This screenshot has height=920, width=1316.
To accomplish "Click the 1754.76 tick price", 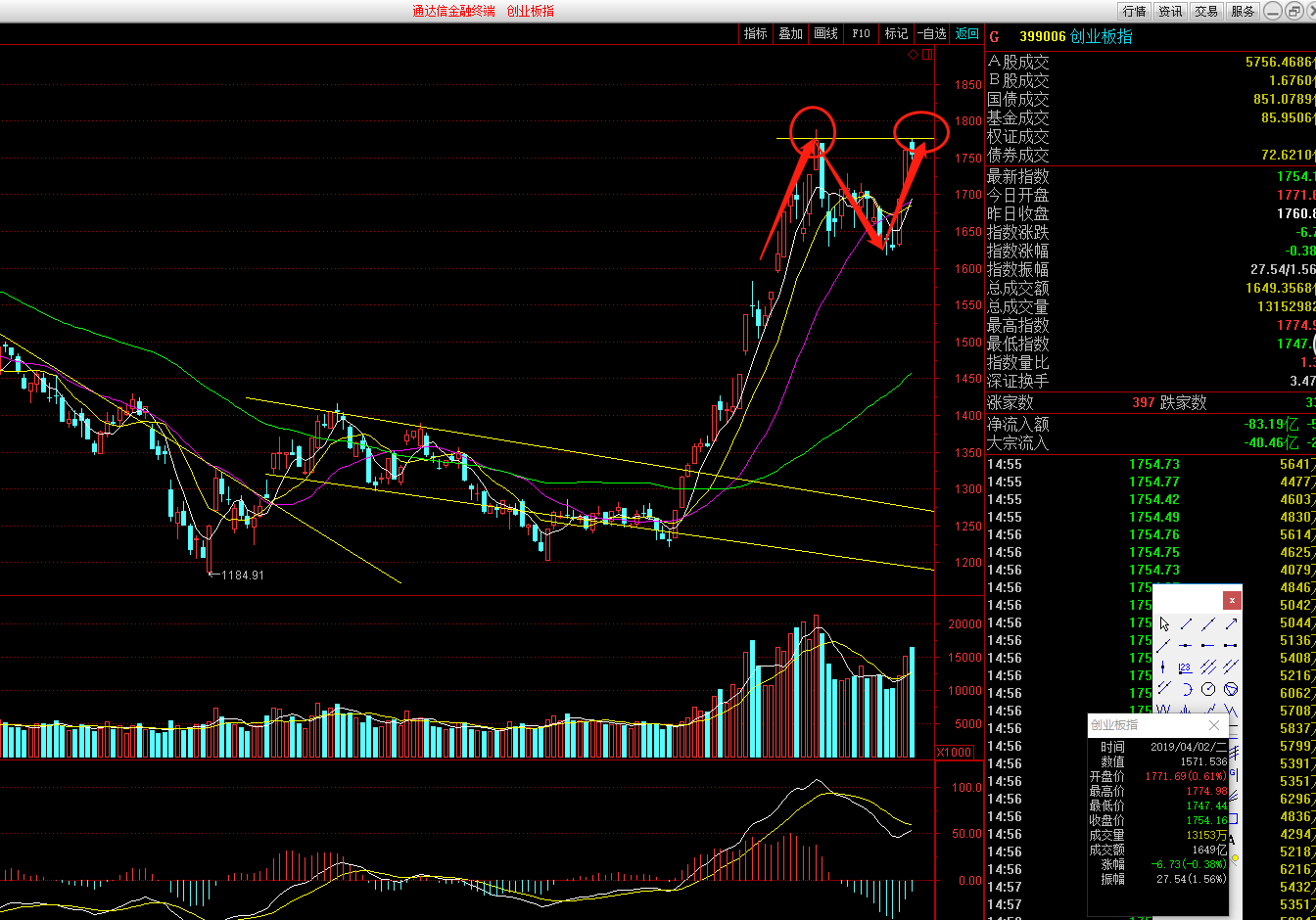I will coord(1154,534).
